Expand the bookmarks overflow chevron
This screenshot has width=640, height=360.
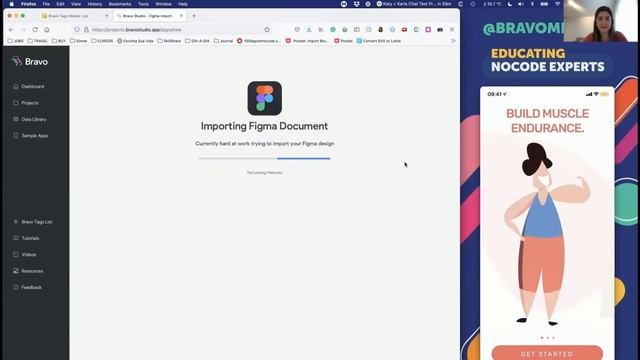pos(453,41)
